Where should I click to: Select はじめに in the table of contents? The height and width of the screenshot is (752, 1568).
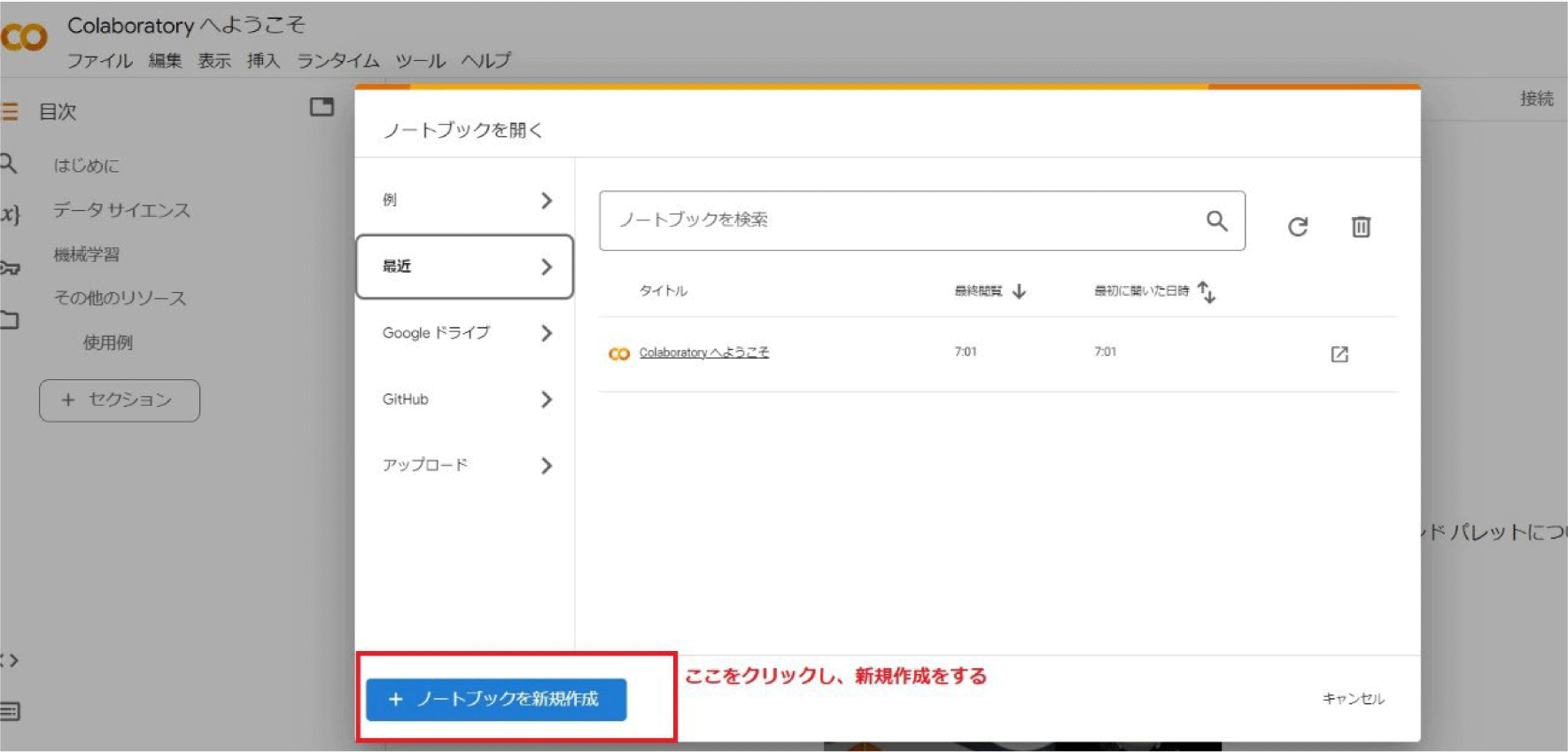(x=86, y=166)
